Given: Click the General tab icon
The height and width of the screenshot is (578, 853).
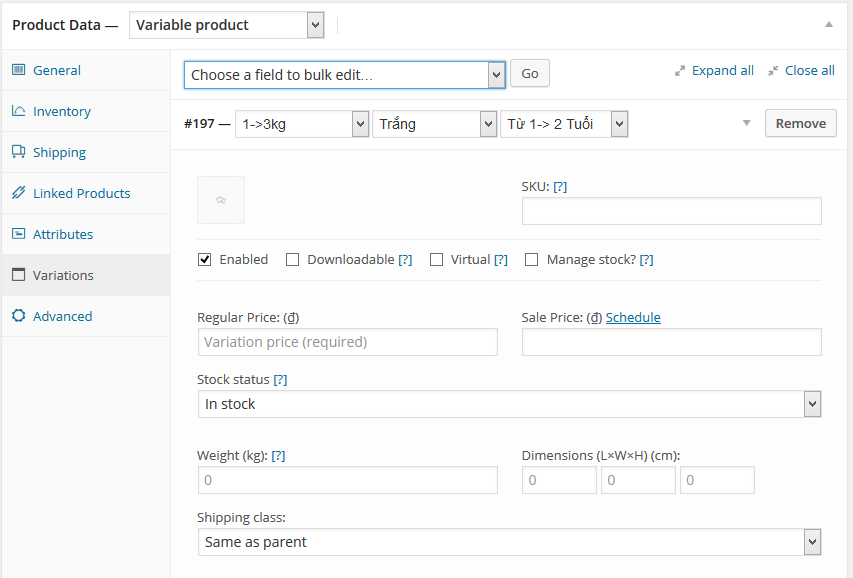Looking at the screenshot, I should click(x=18, y=70).
